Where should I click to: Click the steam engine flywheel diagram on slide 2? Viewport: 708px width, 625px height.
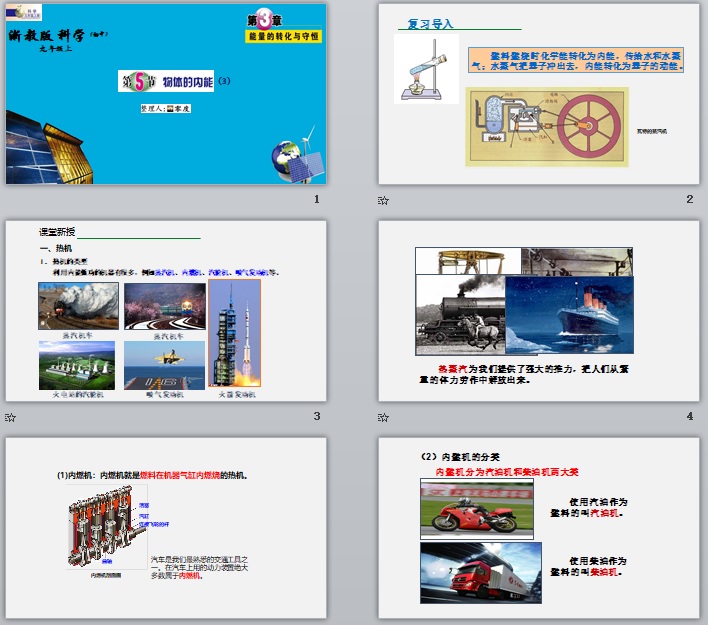546,127
